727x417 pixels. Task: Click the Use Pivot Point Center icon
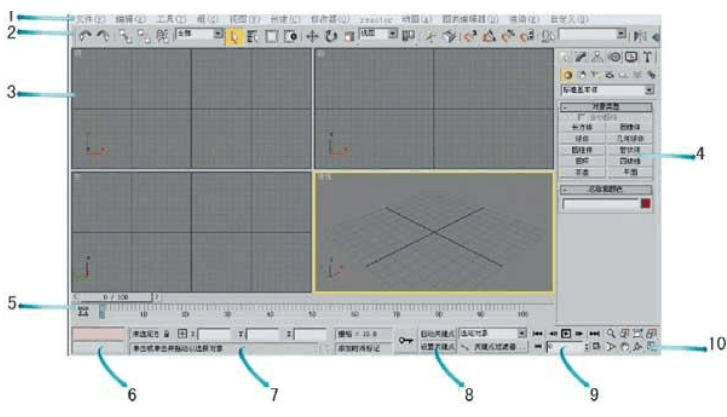point(408,36)
